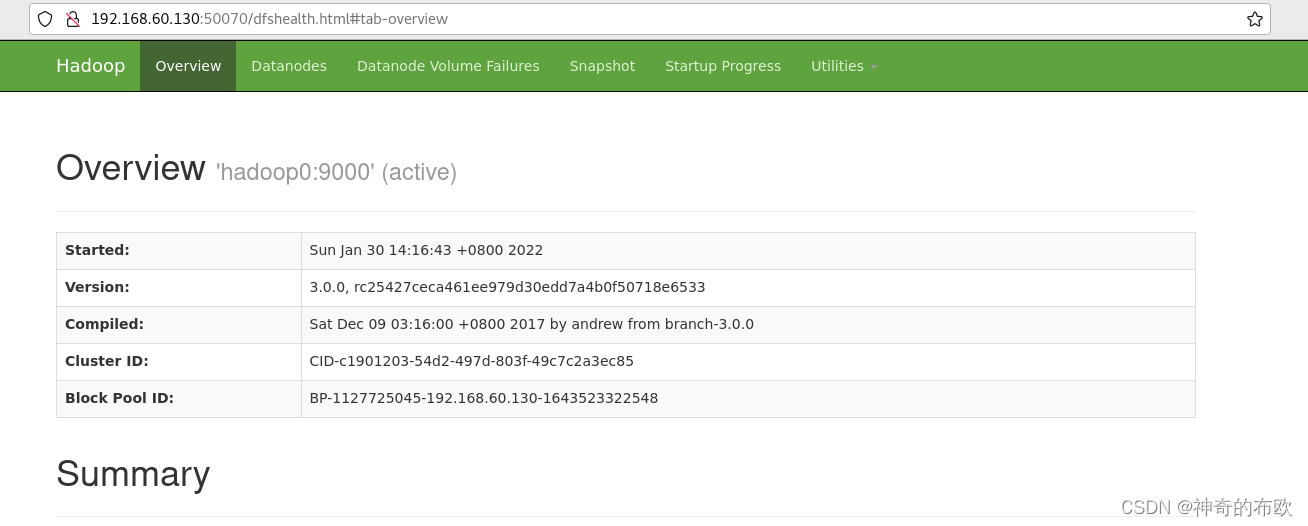Go to Datanode Volume Failures tab
Image resolution: width=1308 pixels, height=526 pixels.
pos(448,66)
